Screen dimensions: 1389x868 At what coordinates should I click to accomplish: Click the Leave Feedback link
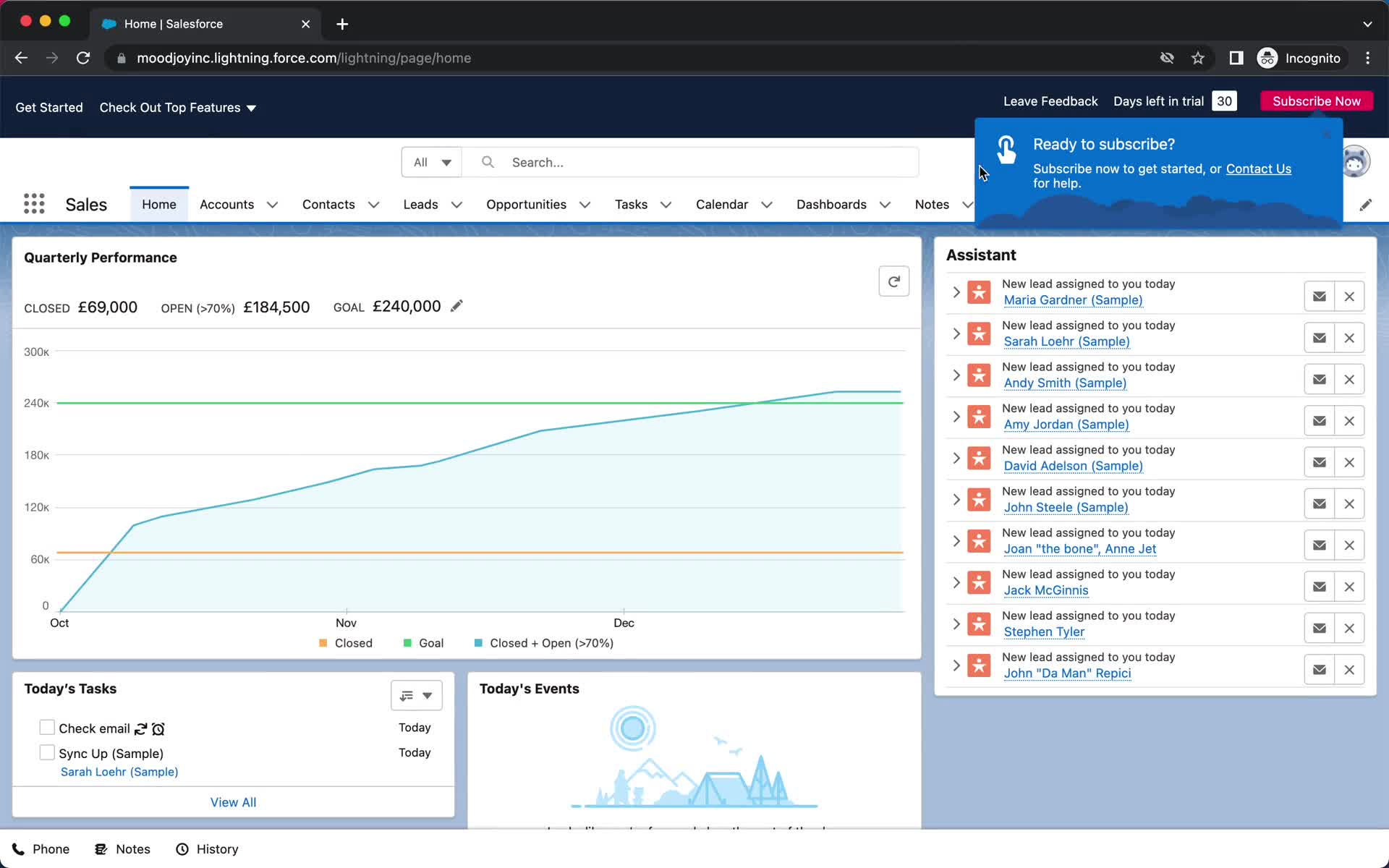click(1050, 101)
